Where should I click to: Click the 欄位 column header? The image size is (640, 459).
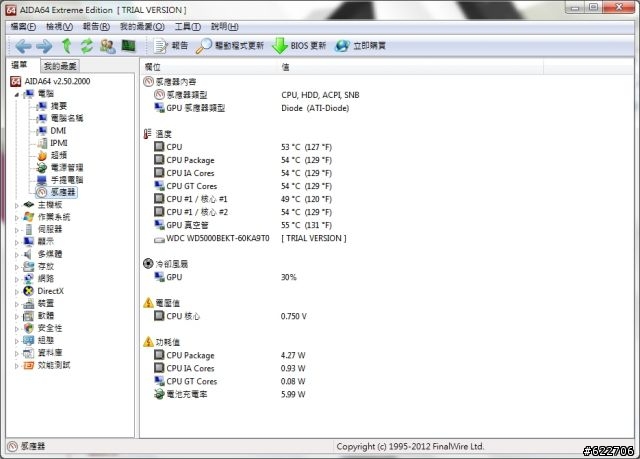(209, 67)
